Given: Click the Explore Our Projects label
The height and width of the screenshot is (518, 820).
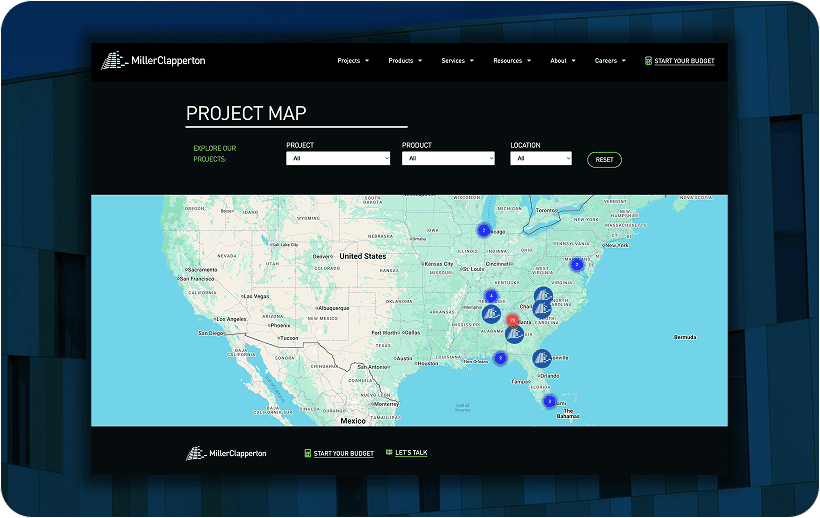Looking at the screenshot, I should (x=215, y=154).
